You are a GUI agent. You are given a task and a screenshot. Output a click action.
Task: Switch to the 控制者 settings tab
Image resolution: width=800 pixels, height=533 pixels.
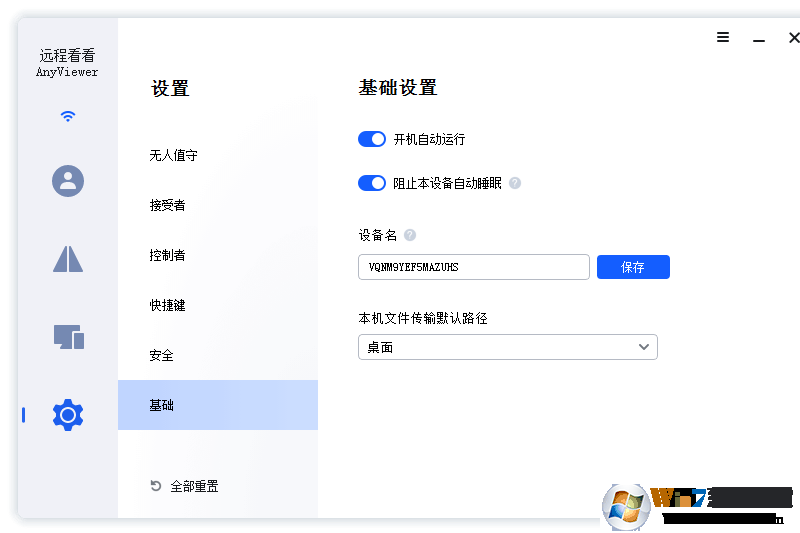tap(168, 255)
